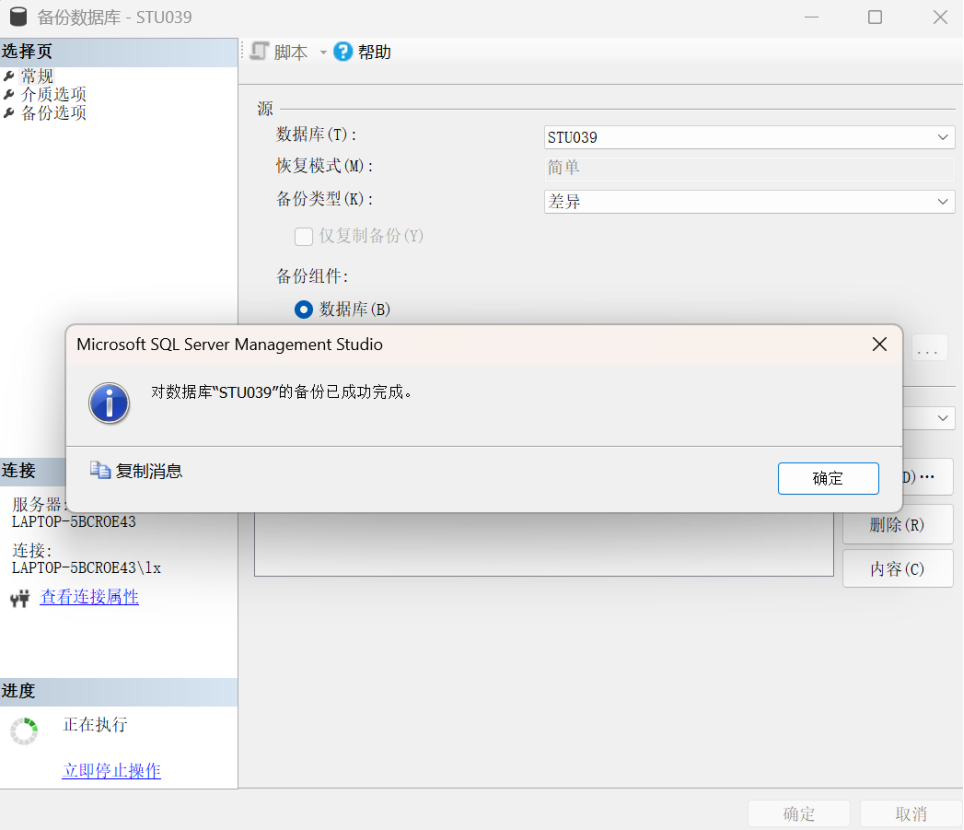964x830 pixels.
Task: Open the 数据库 STU039 dropdown
Action: tap(749, 137)
